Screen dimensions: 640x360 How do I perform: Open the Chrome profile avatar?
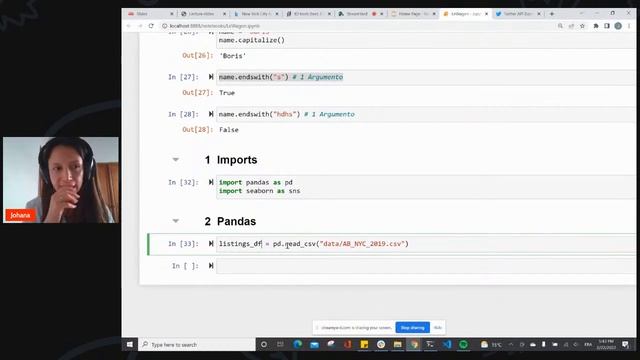[618, 26]
